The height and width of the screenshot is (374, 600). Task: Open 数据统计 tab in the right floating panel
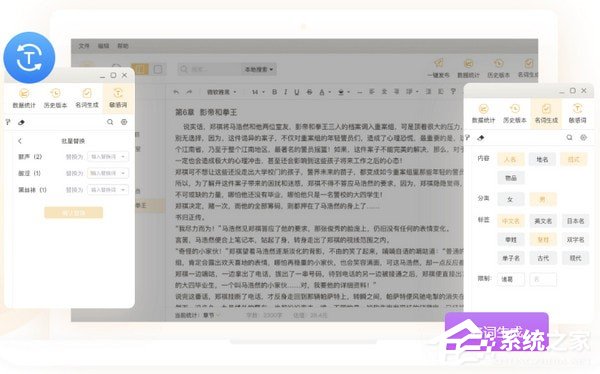[483, 114]
